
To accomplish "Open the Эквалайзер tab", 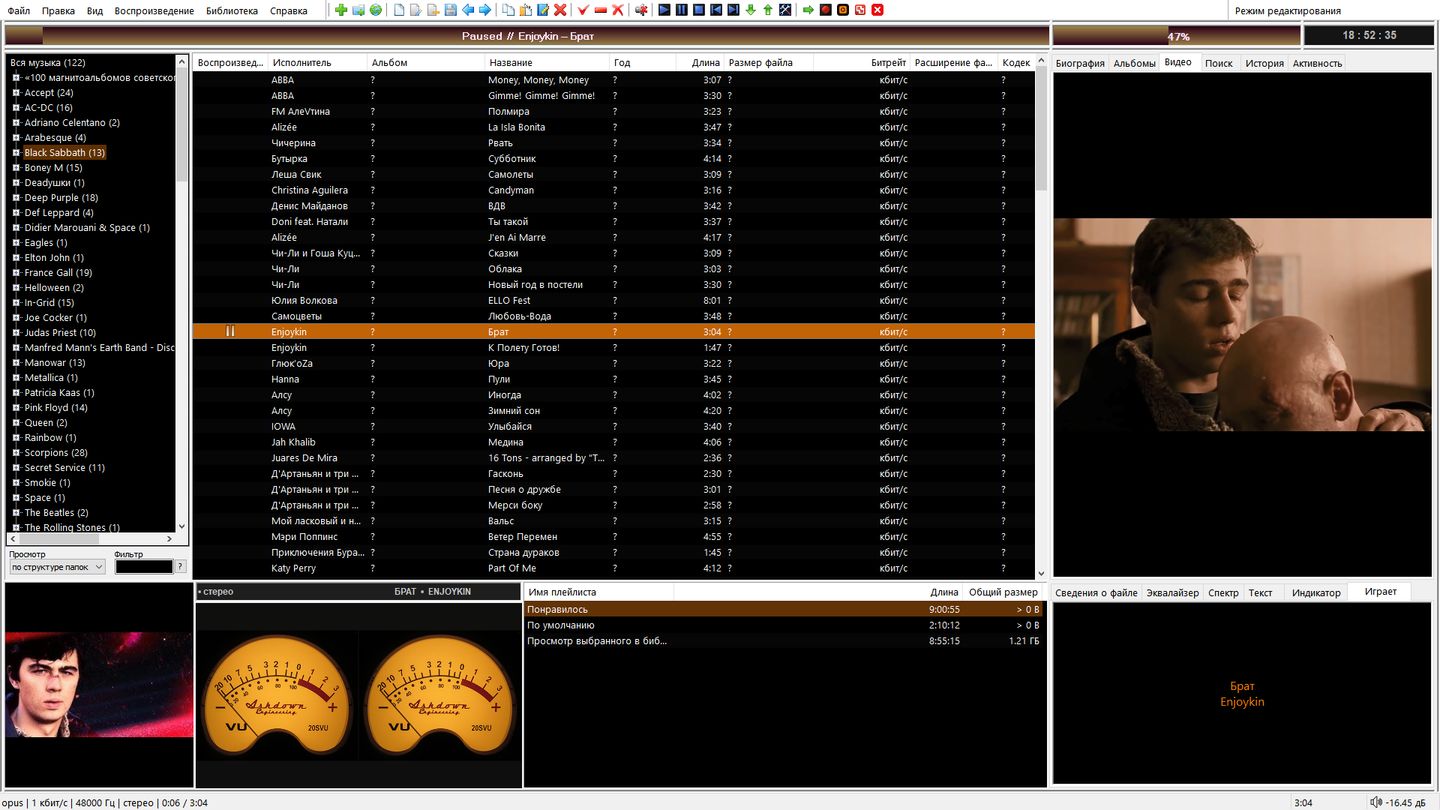I will pyautogui.click(x=1172, y=593).
